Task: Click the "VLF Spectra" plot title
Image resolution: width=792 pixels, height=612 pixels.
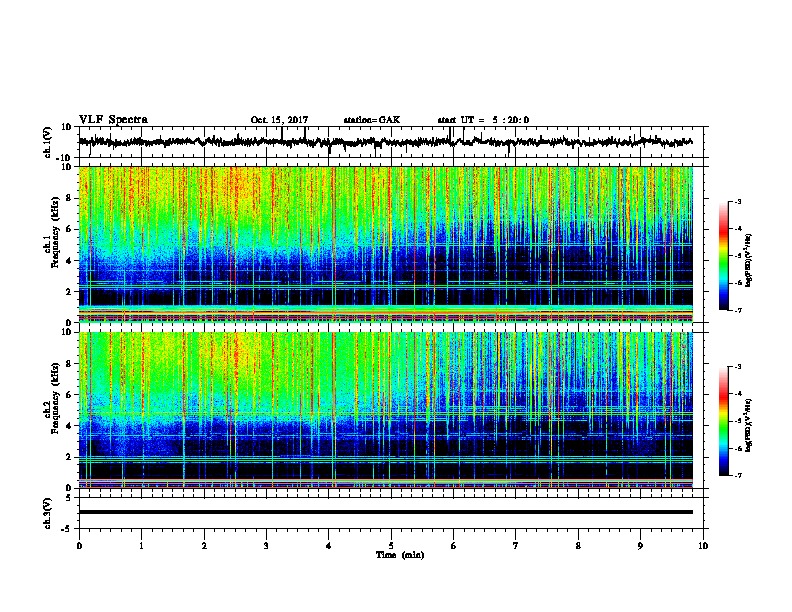Action: [113, 120]
